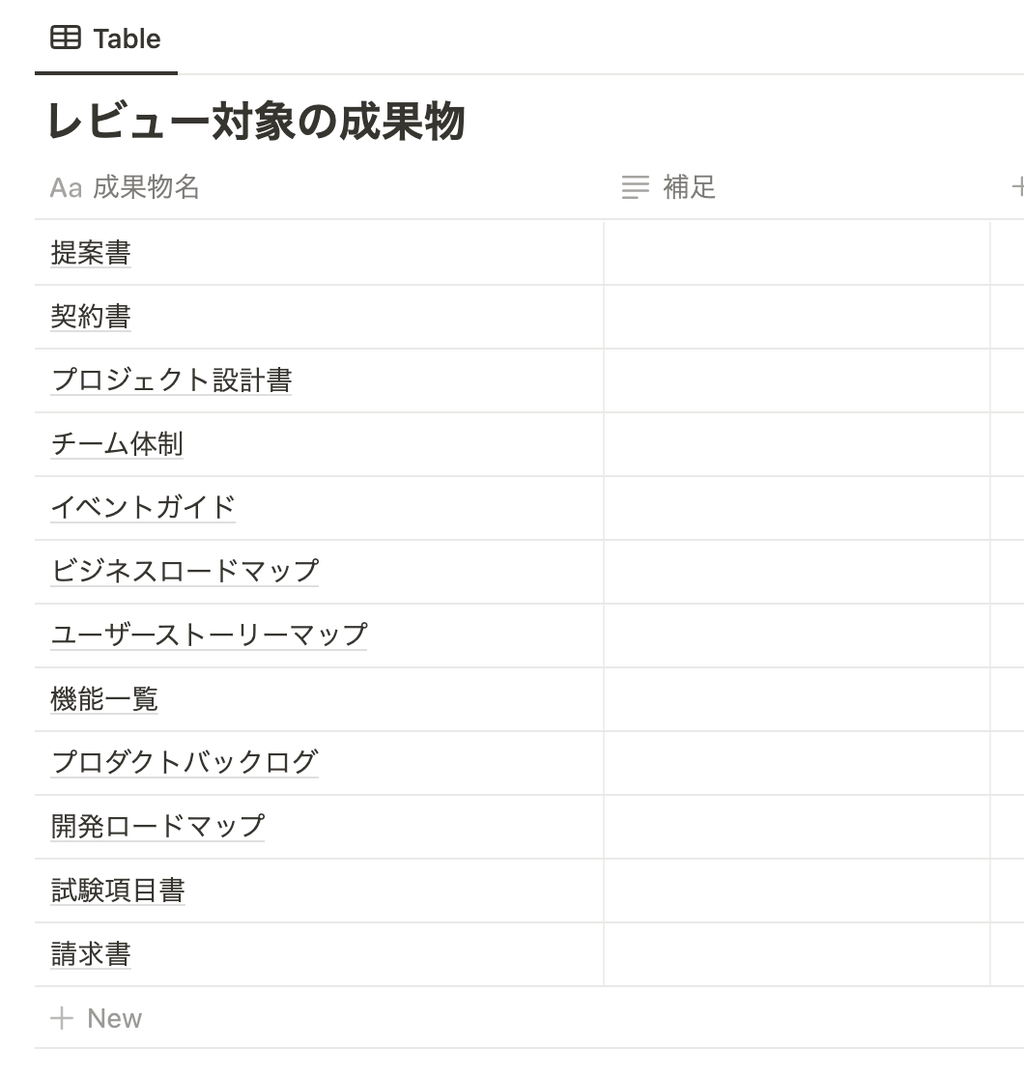This screenshot has height=1072, width=1024.
Task: Open ビジネスロードマップ page
Action: [x=185, y=571]
